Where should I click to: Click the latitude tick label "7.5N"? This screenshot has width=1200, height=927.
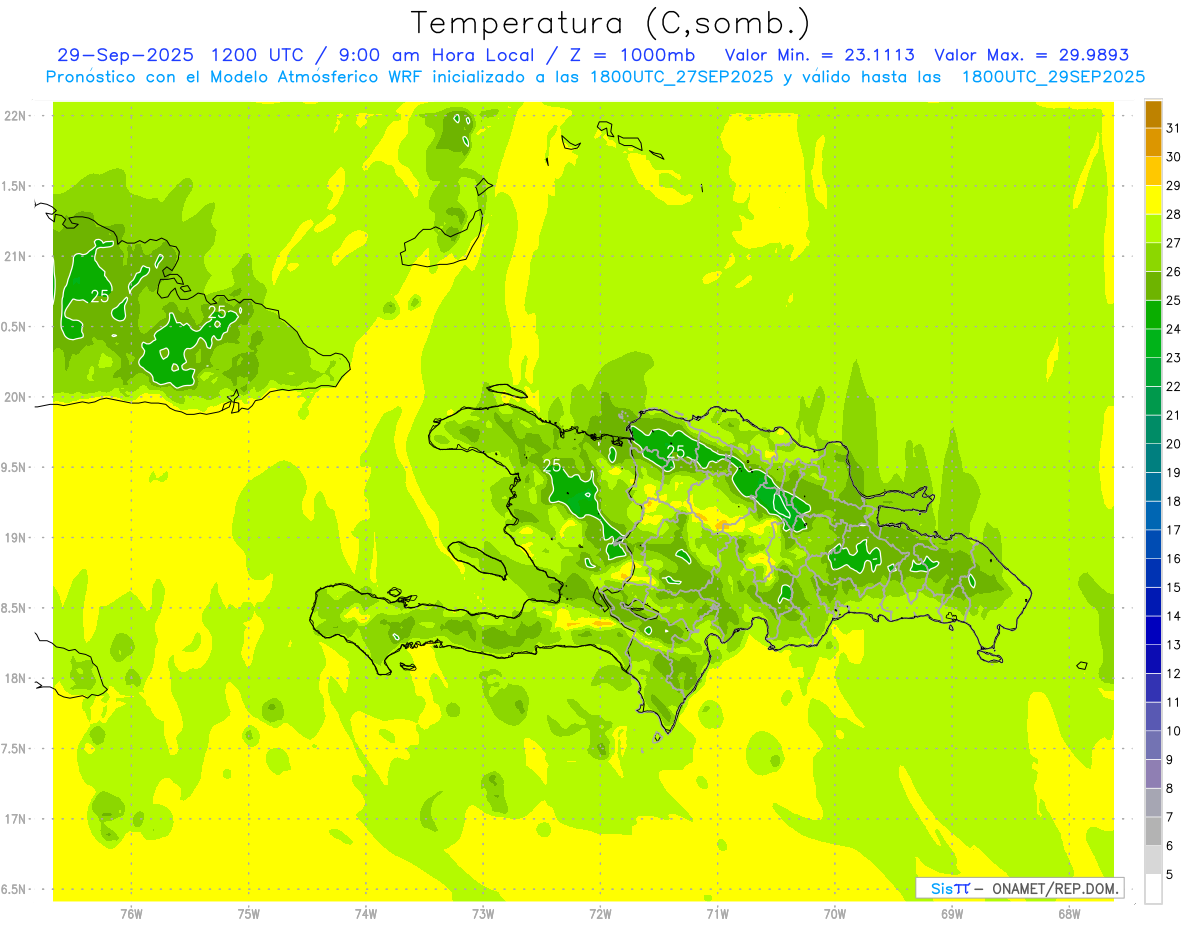point(15,749)
